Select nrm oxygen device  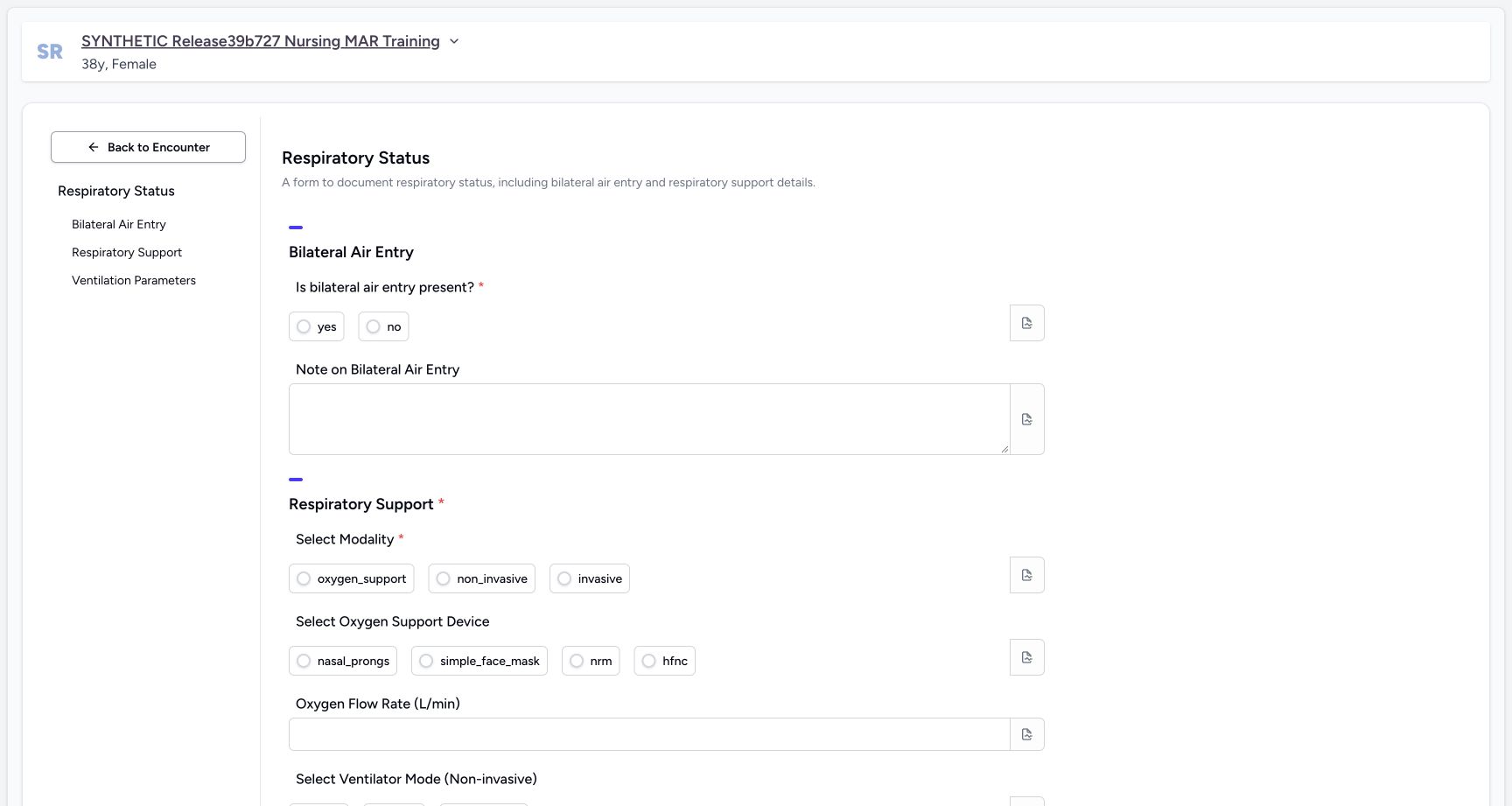591,661
